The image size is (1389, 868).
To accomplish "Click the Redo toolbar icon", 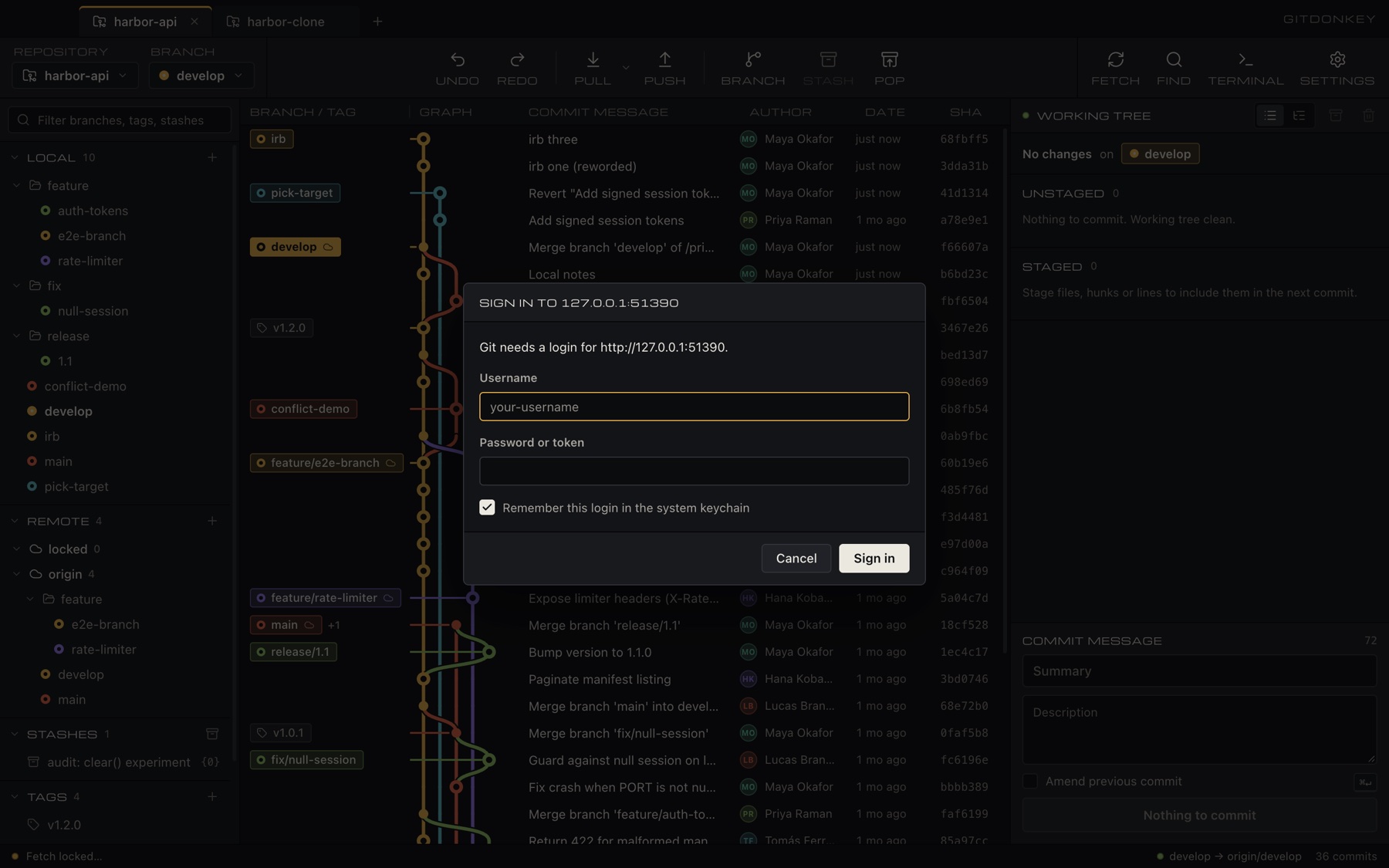I will coord(517,68).
